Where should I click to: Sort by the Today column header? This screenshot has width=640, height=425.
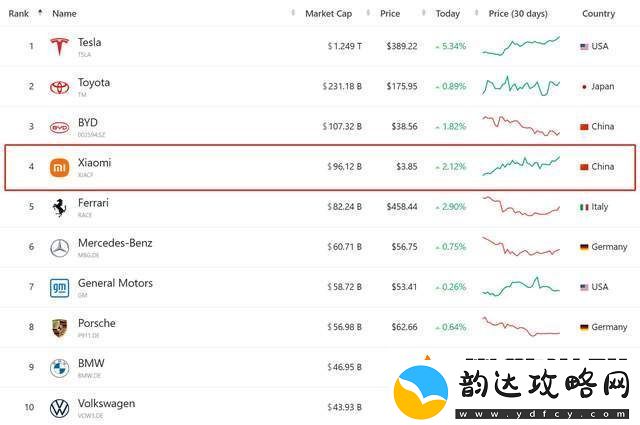[x=447, y=13]
